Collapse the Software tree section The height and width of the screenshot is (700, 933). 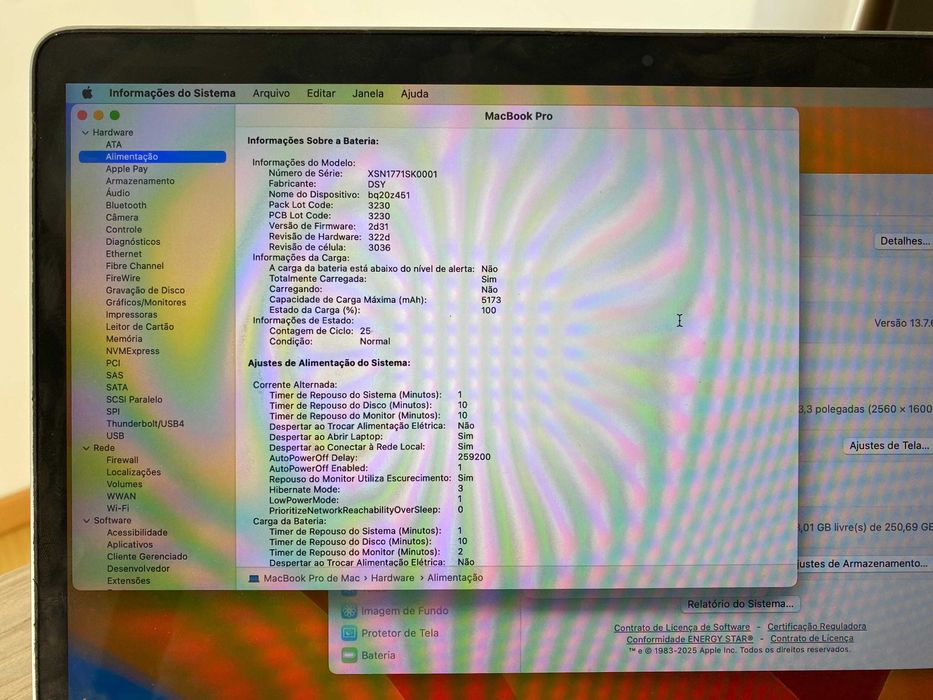pyautogui.click(x=87, y=520)
